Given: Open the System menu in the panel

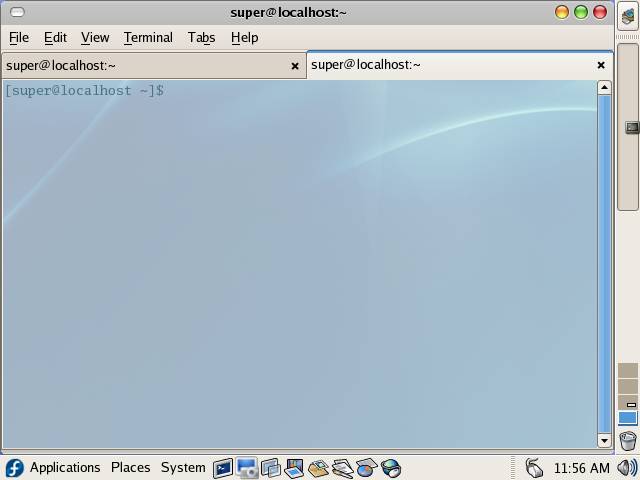Looking at the screenshot, I should point(183,468).
